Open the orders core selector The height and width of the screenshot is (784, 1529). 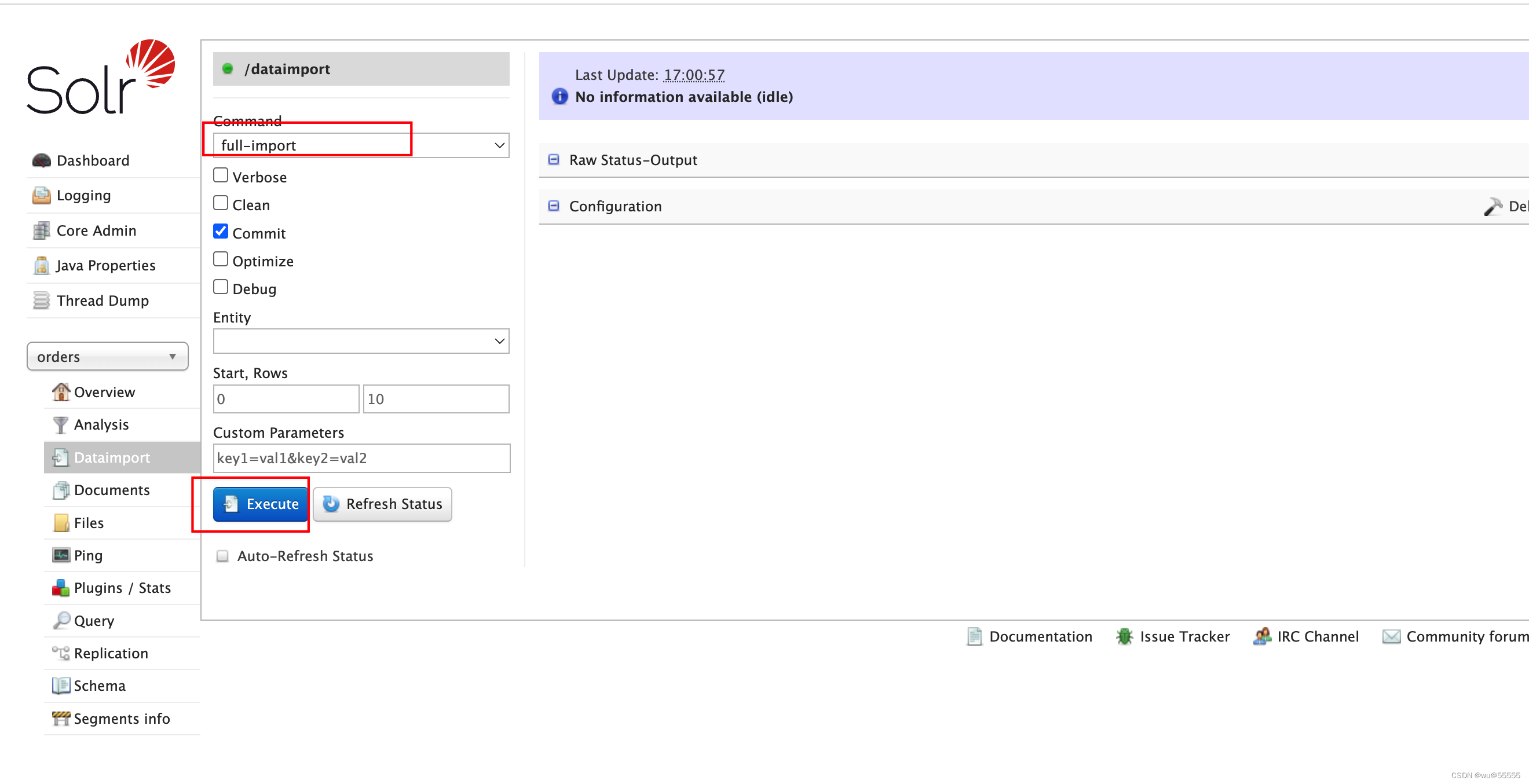tap(107, 357)
